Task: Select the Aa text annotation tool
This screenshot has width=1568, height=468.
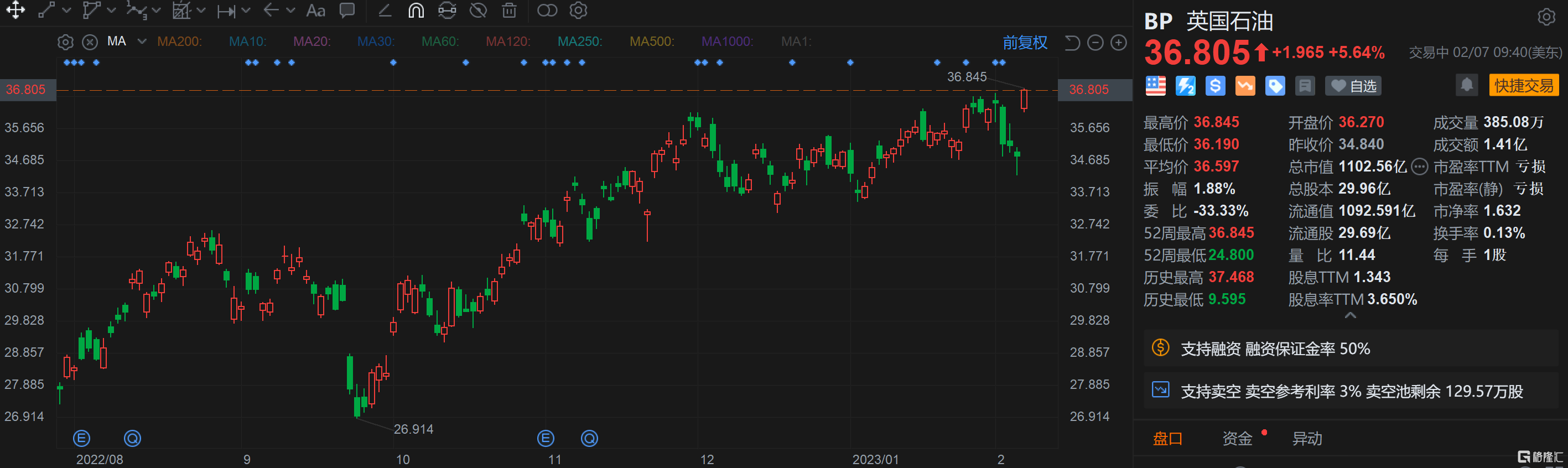Action: (315, 11)
